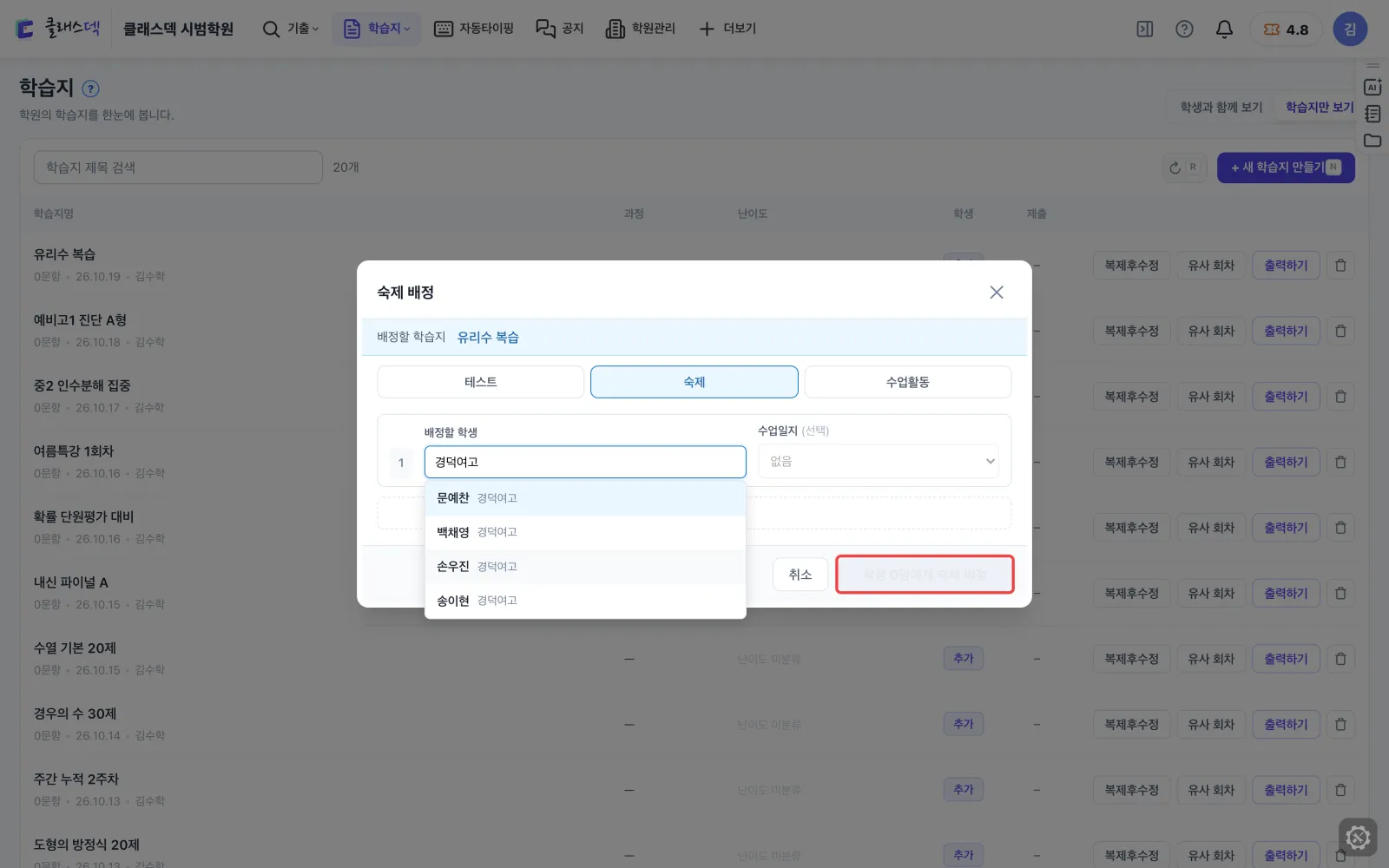Open the 학습지 navigation dropdown
Viewport: 1389px width, 868px height.
point(377,29)
